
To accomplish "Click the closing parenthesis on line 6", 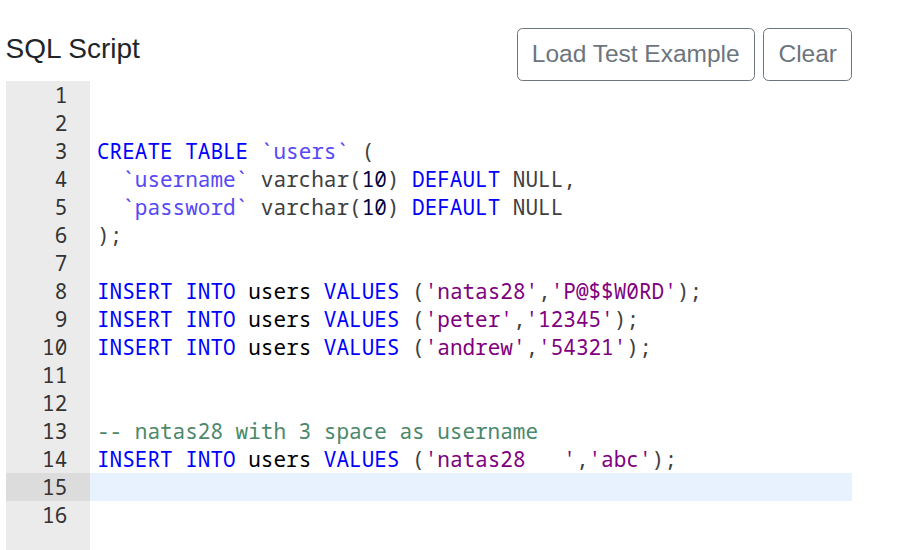I will click(103, 236).
